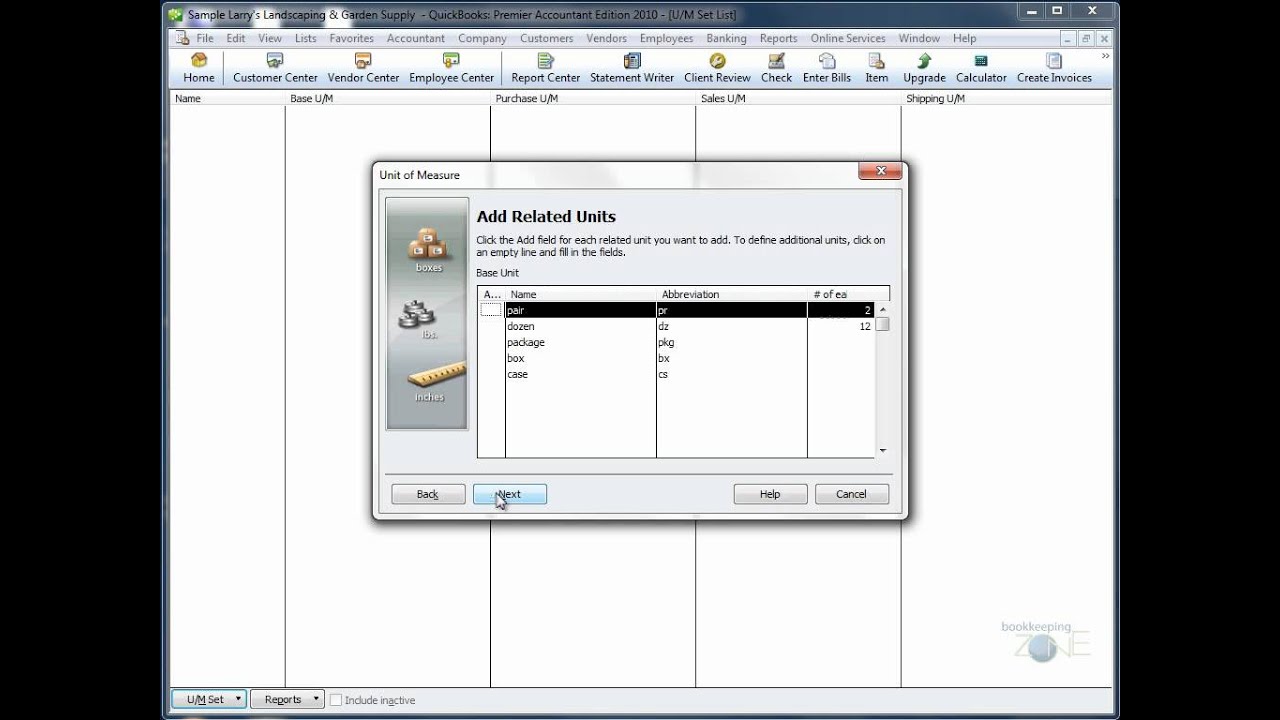
Task: Open the Item list icon
Action: tap(877, 69)
